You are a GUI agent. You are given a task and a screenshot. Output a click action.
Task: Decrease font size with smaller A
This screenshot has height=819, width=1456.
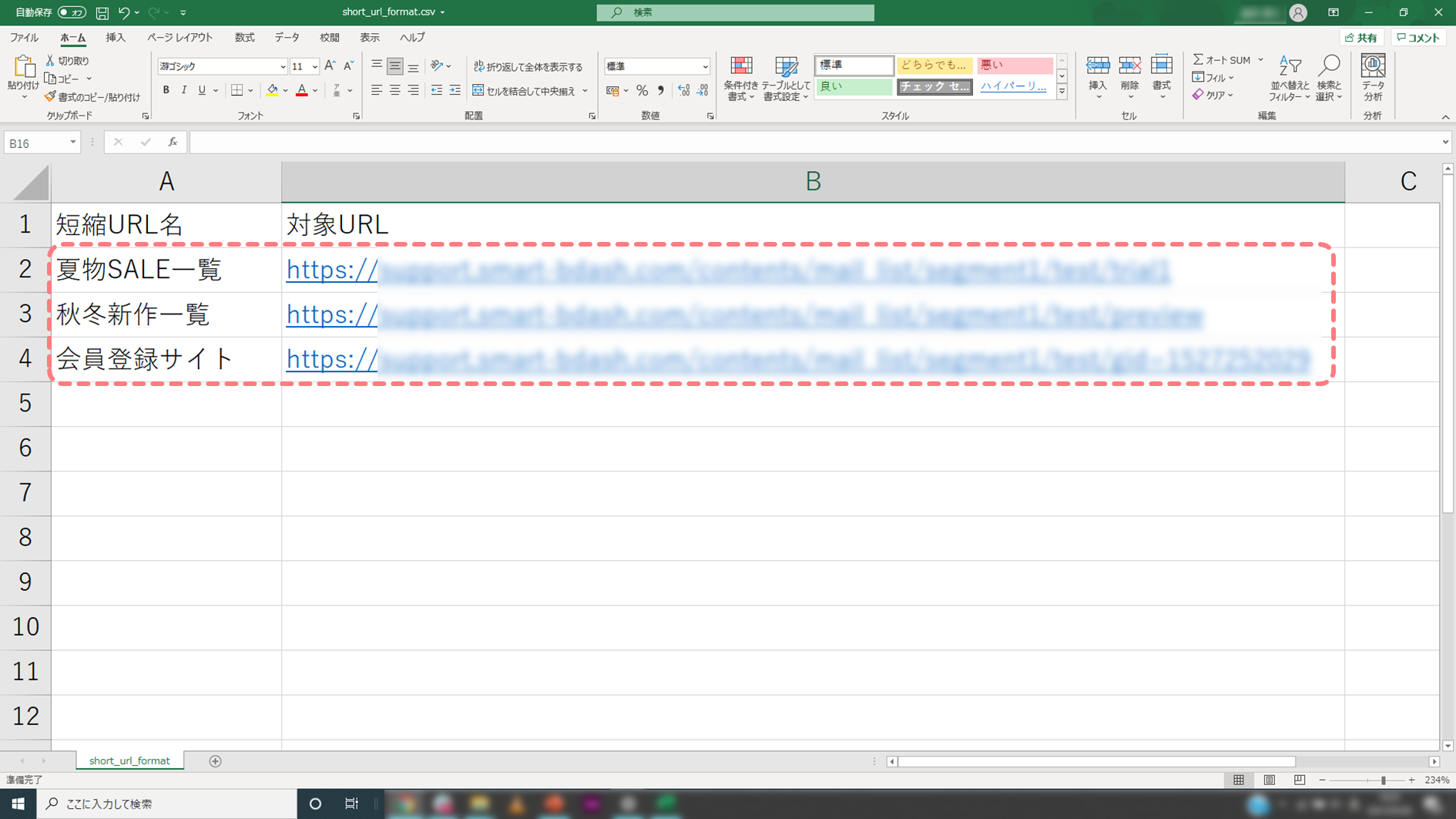348,66
